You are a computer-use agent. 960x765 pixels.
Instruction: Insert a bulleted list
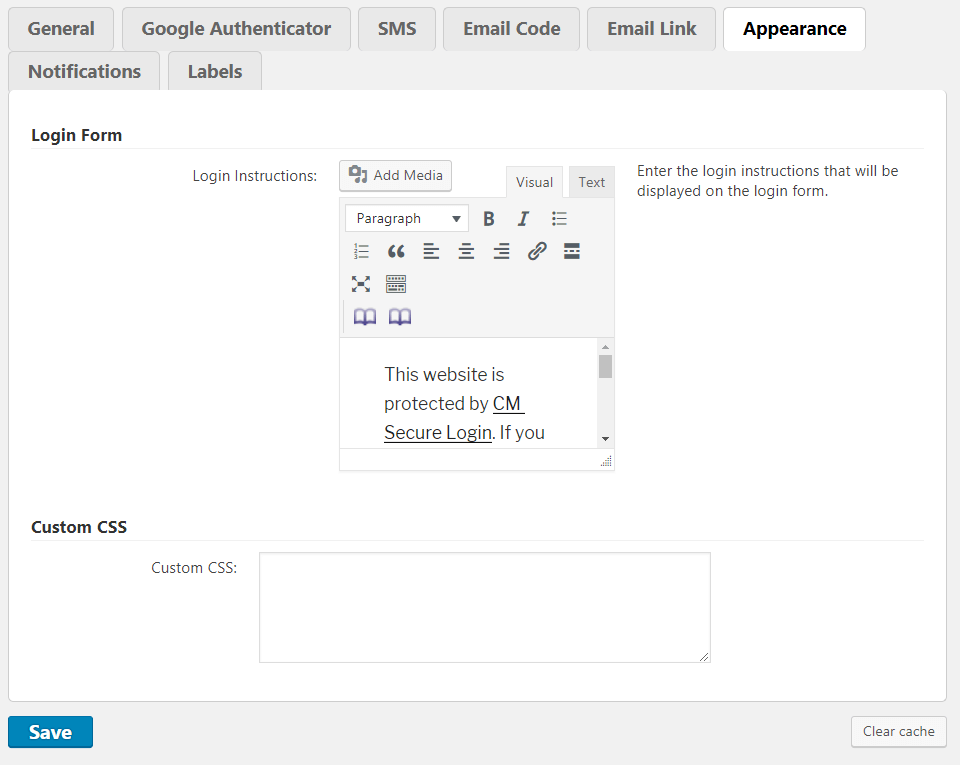[559, 218]
